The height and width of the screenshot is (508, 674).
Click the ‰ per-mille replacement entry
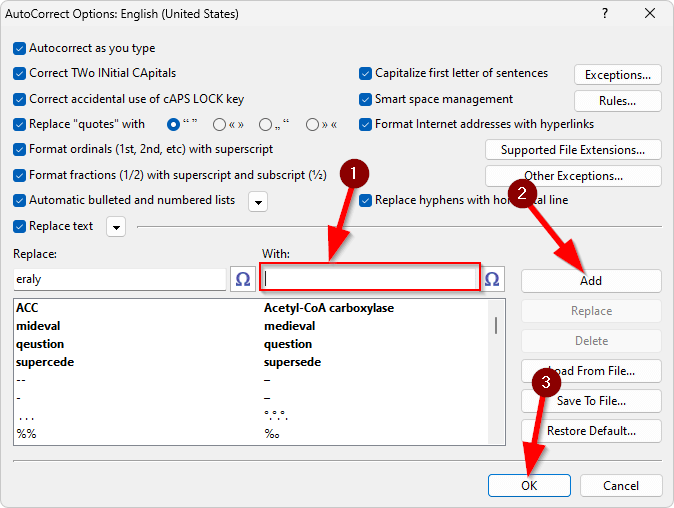272,434
